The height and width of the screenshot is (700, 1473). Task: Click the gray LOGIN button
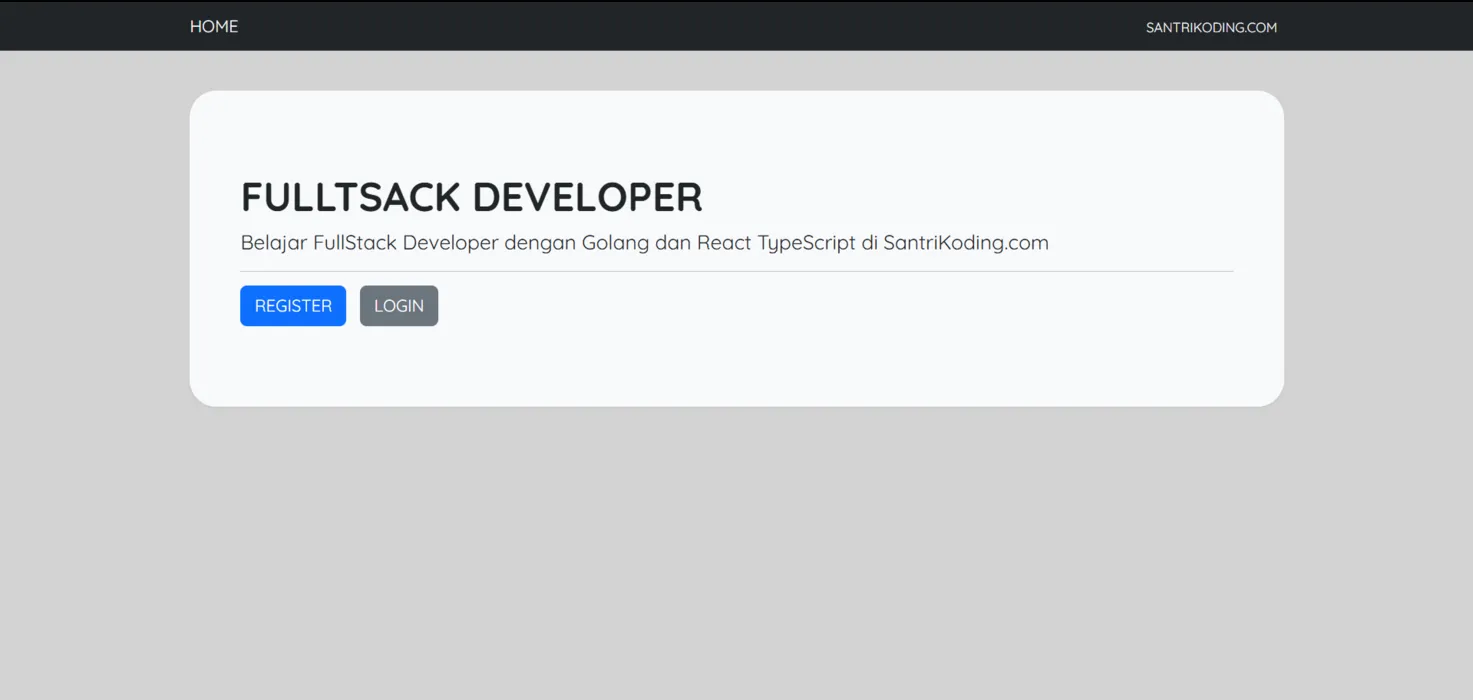tap(399, 306)
